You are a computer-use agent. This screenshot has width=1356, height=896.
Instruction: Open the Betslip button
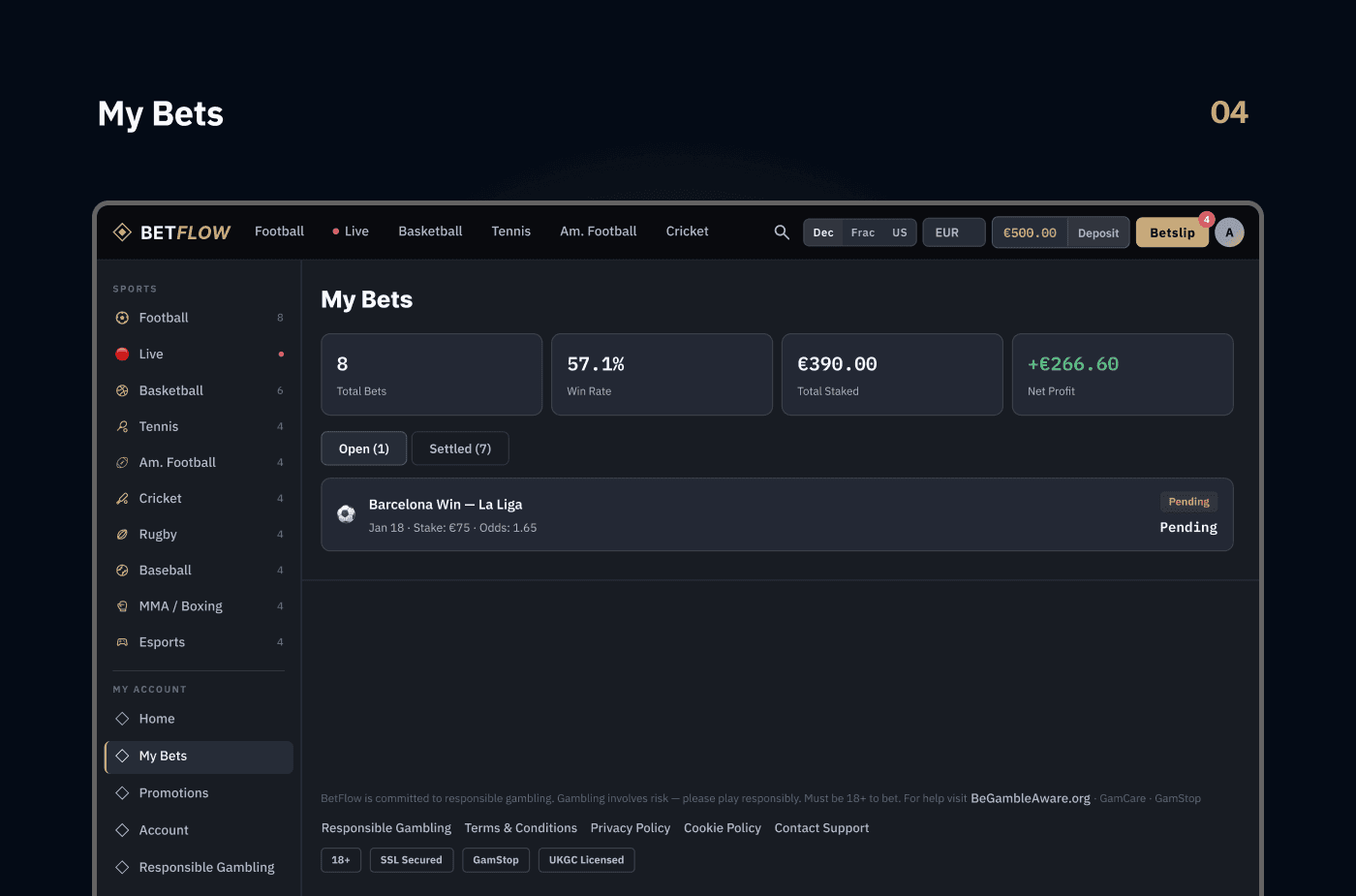coord(1172,232)
